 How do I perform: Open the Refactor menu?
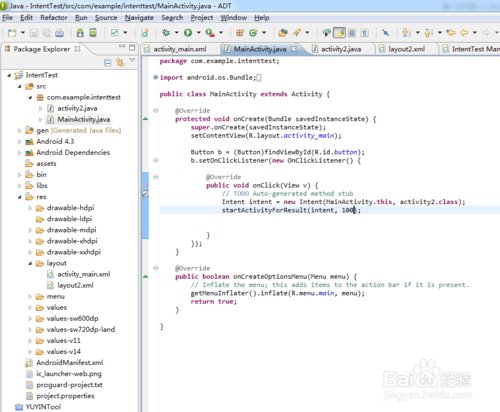(x=54, y=17)
